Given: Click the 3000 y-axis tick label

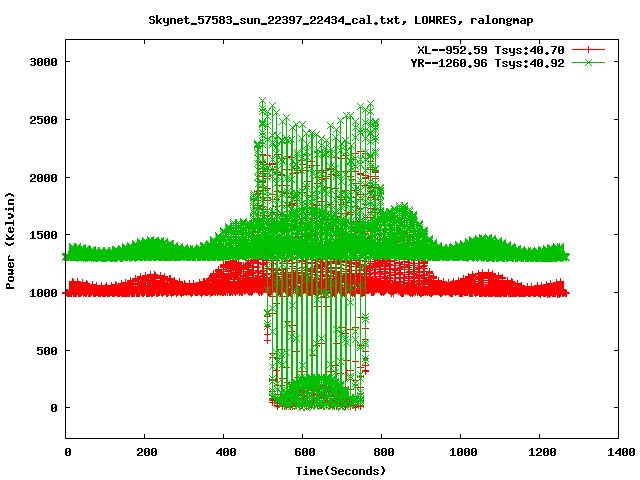Looking at the screenshot, I should coord(43,62).
